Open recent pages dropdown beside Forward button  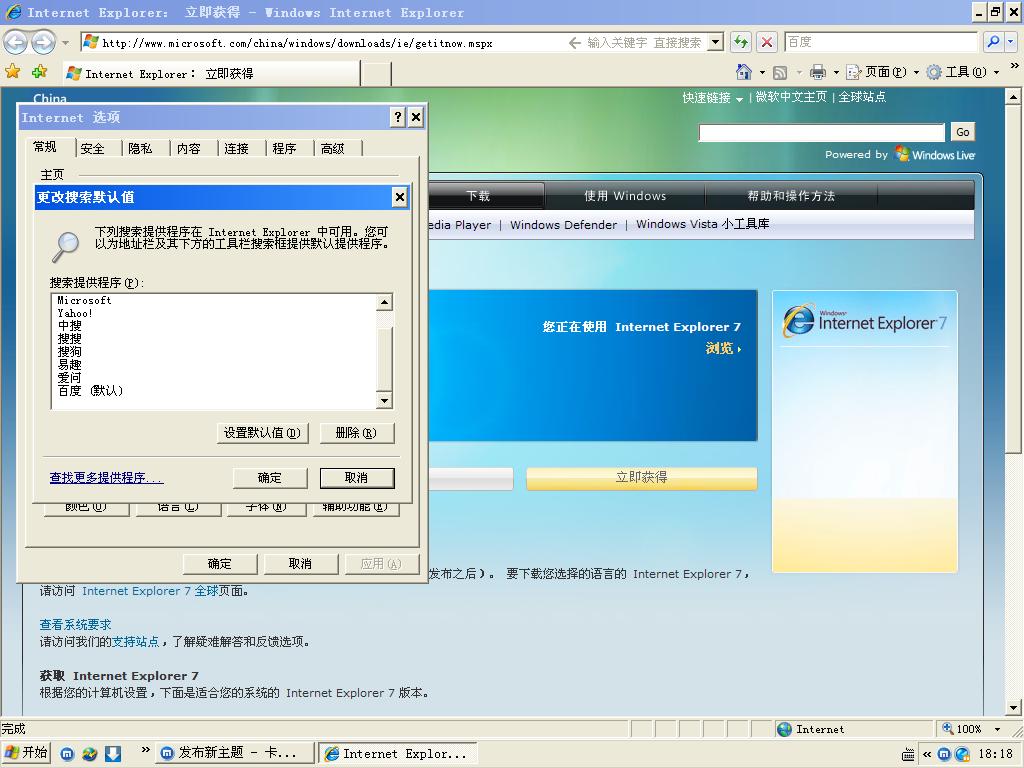[65, 43]
